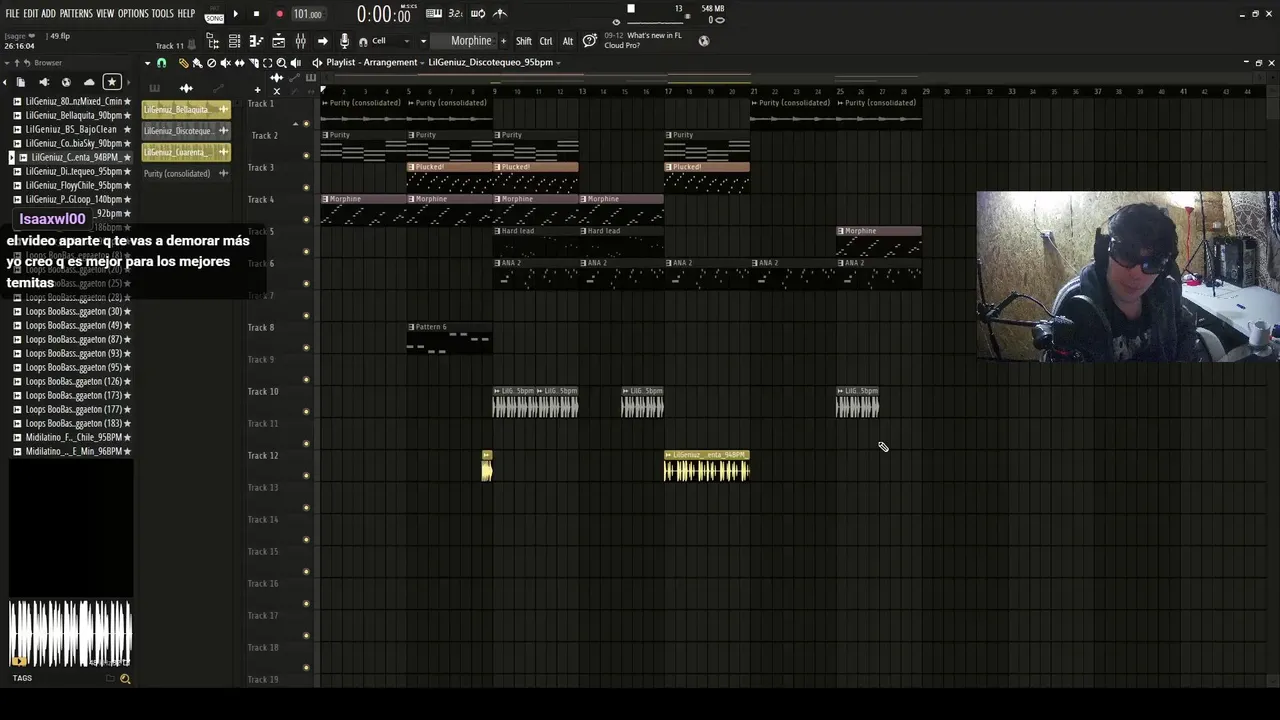Select the pencil Draw tool in playlist toolbar
This screenshot has width=1280, height=720.
point(183,63)
